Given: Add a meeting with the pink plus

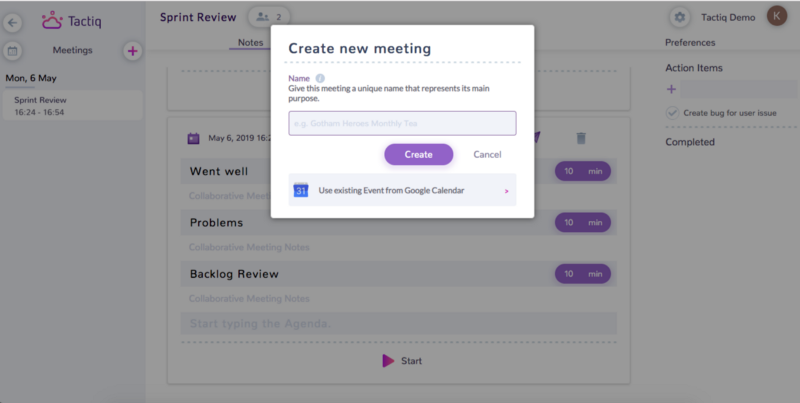Looking at the screenshot, I should 132,51.
